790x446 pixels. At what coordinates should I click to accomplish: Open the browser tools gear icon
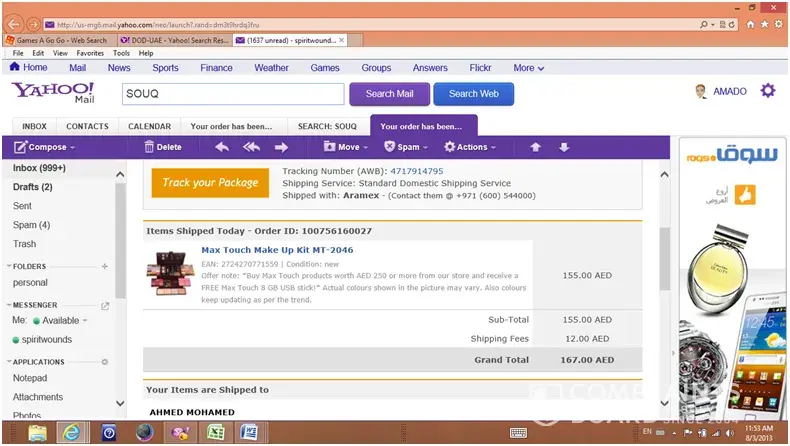click(x=778, y=24)
